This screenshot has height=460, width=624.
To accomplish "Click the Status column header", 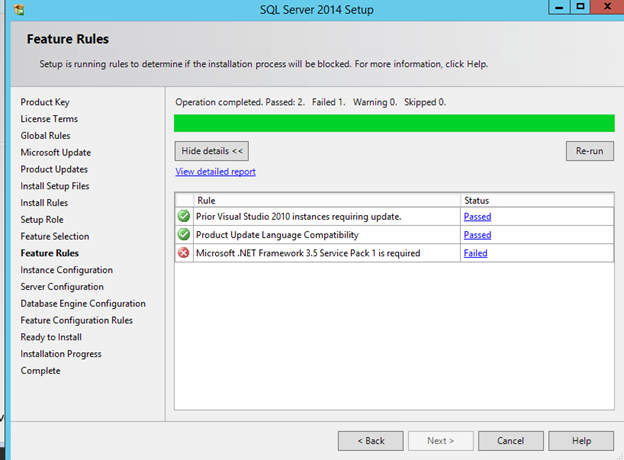I will coord(537,200).
